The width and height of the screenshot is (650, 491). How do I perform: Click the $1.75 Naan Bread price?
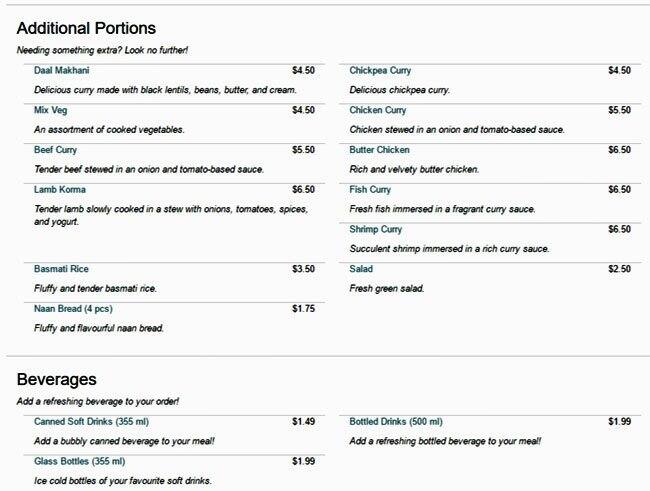tap(303, 309)
